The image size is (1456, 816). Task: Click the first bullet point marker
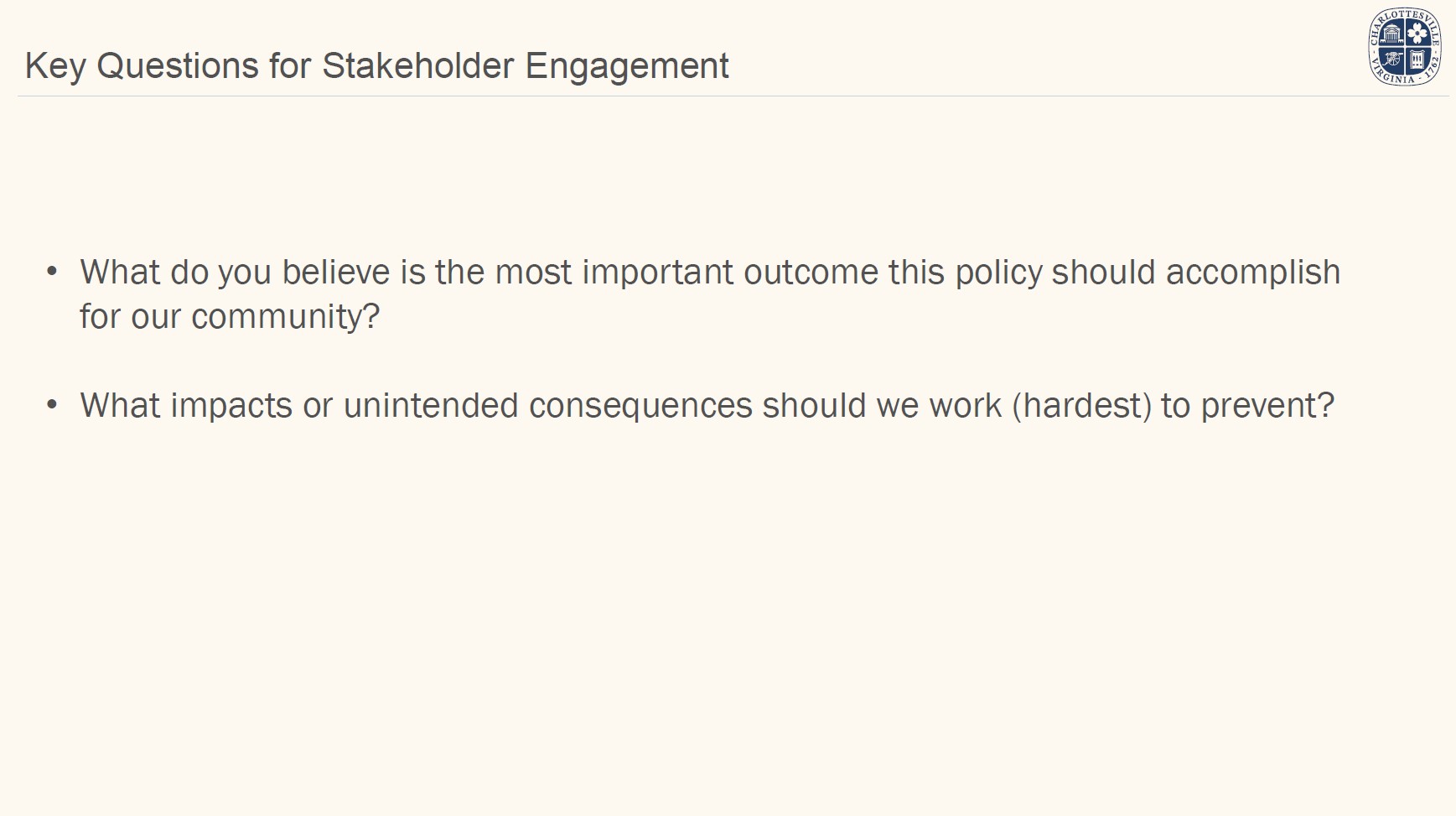tap(52, 272)
